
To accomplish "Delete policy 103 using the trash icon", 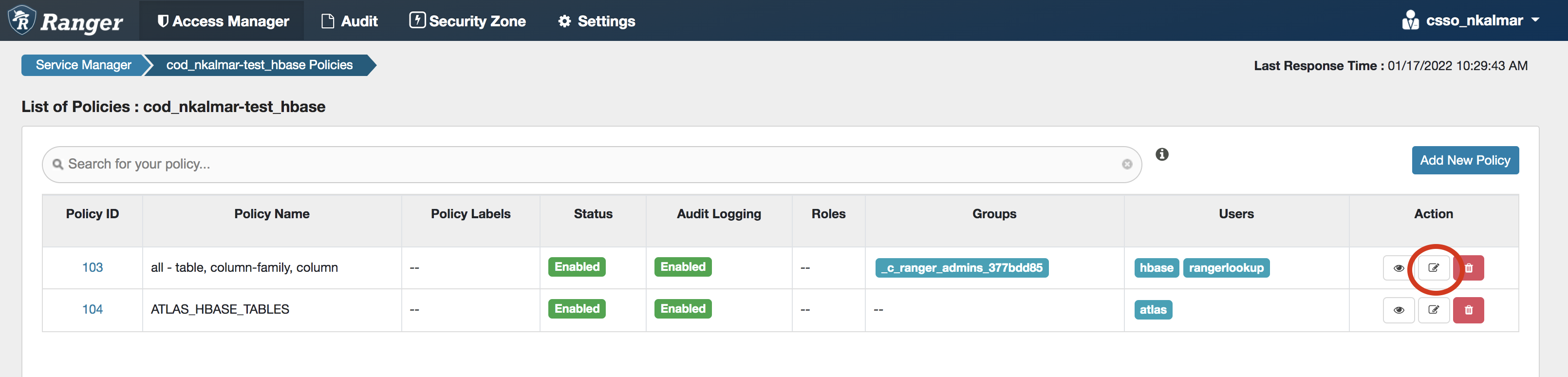I will [1468, 268].
